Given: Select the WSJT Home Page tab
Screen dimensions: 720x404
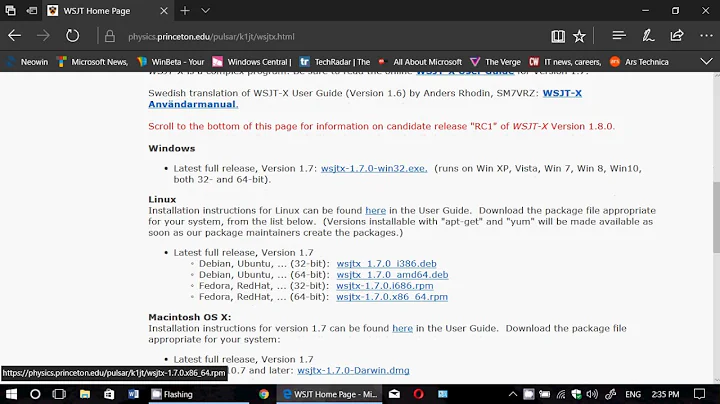Looking at the screenshot, I should click(x=108, y=11).
